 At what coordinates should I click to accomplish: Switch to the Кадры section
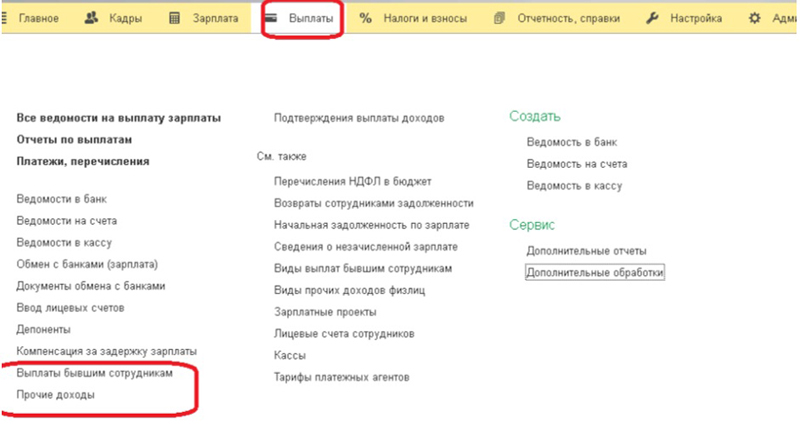pyautogui.click(x=126, y=18)
